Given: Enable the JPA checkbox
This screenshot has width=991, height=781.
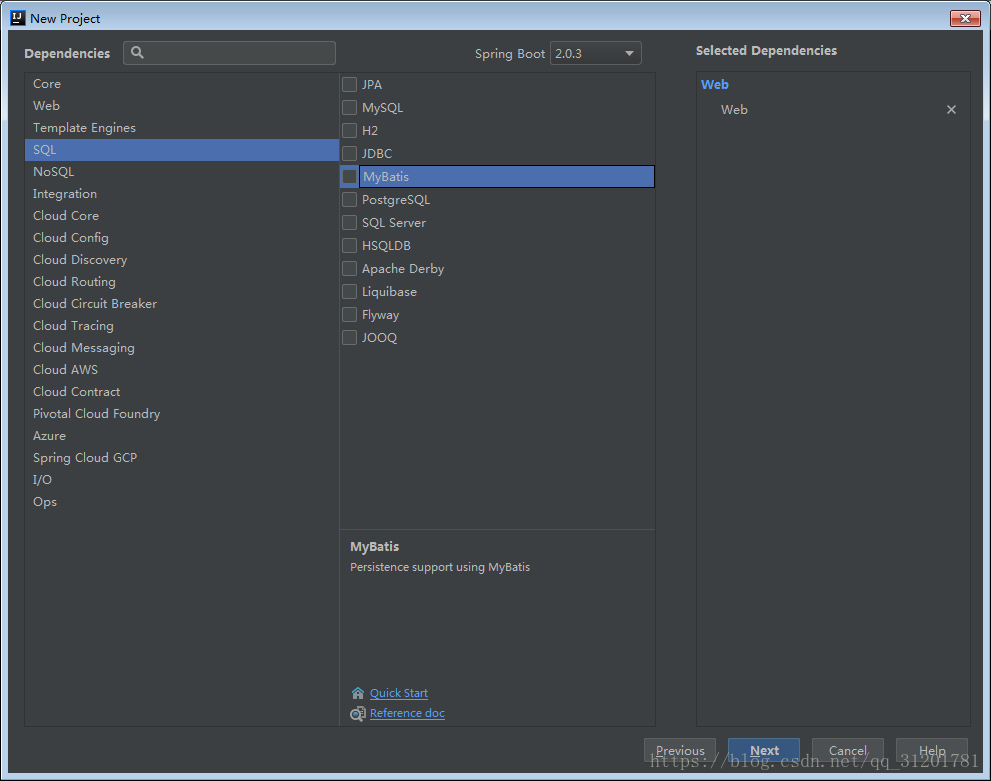Looking at the screenshot, I should (350, 85).
